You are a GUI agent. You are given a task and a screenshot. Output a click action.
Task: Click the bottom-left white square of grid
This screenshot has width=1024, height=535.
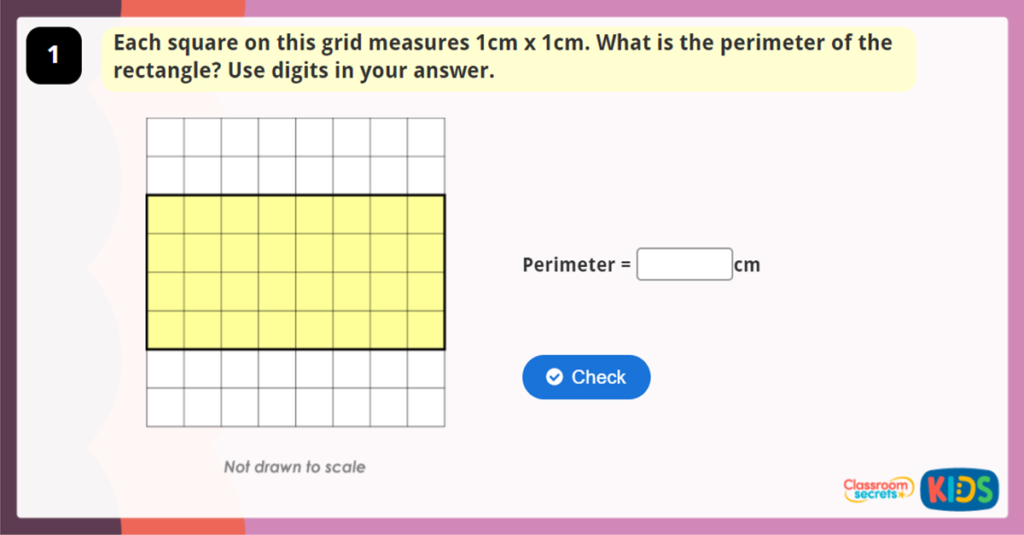165,407
